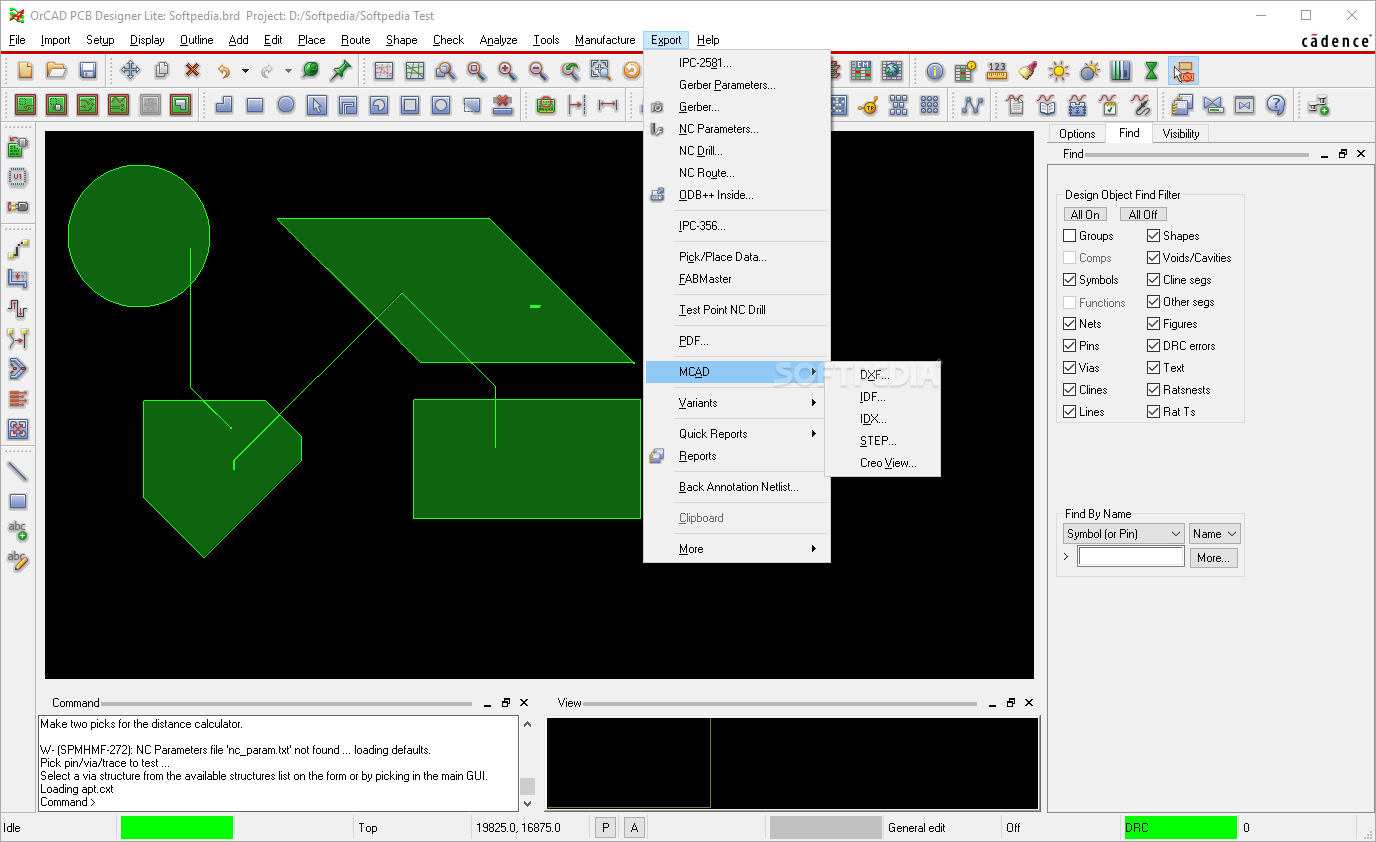Click the Copy toolbar icon
Screen dimensions: 1376x842
click(161, 70)
